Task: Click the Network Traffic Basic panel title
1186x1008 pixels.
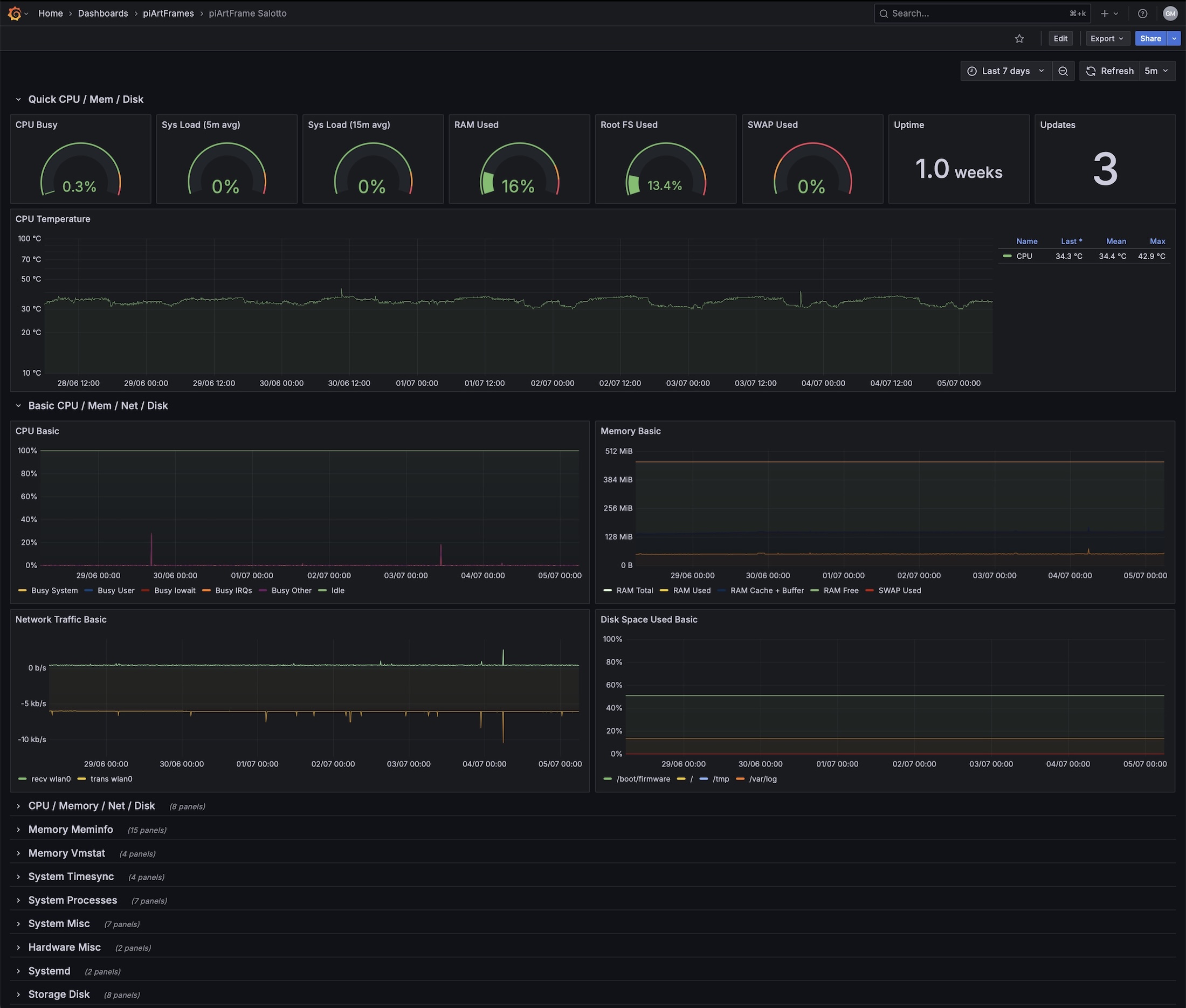Action: [60, 619]
